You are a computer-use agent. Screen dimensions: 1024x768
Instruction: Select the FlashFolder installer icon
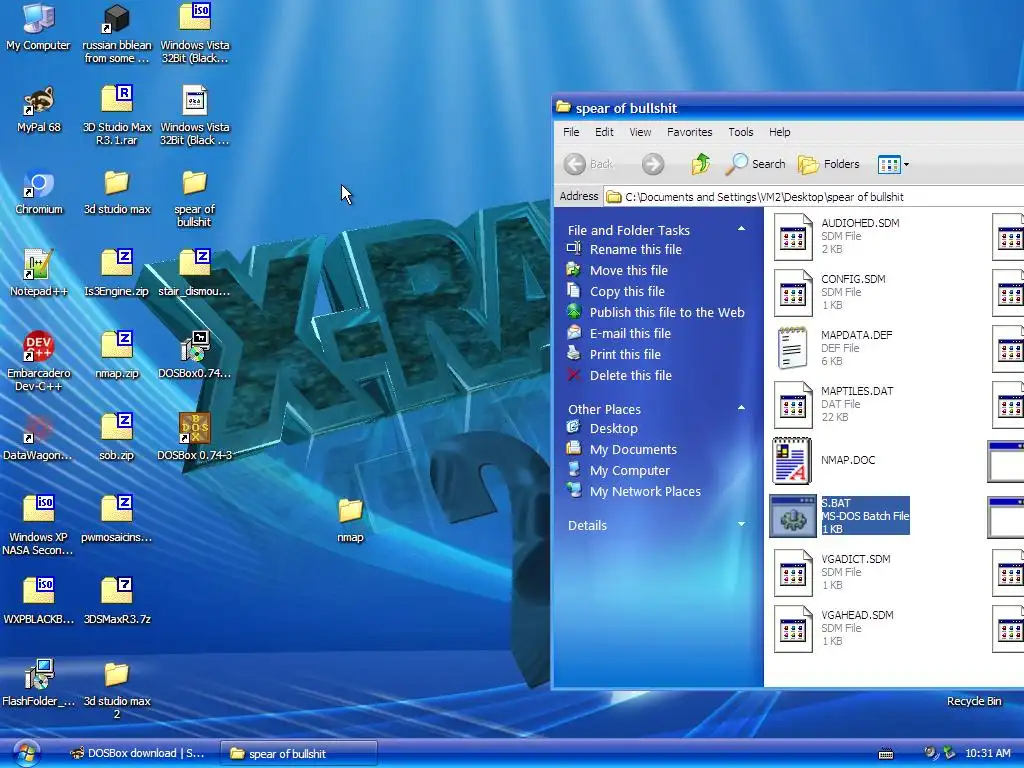(x=39, y=683)
